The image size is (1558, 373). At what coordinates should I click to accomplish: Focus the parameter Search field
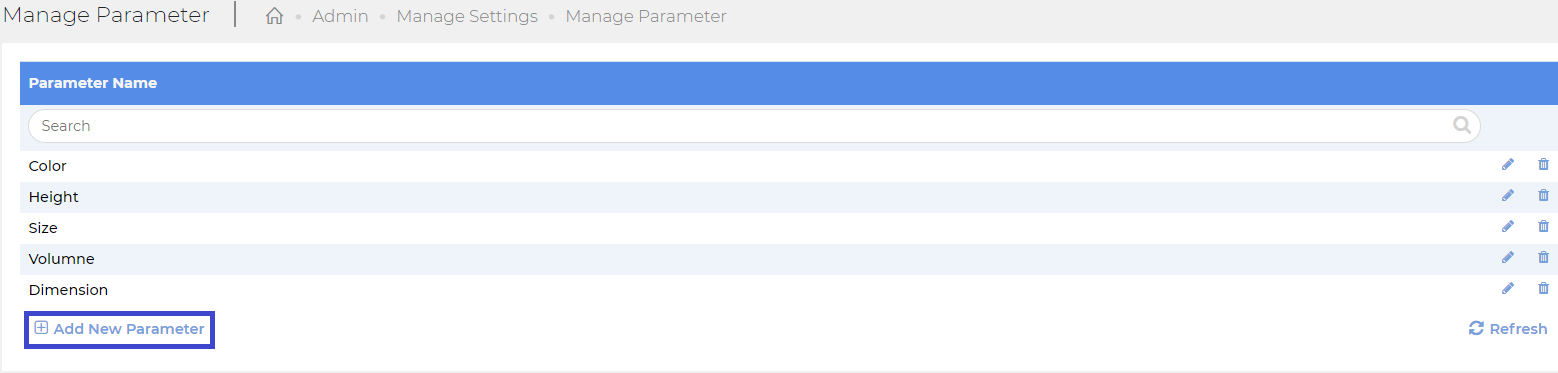tap(754, 126)
